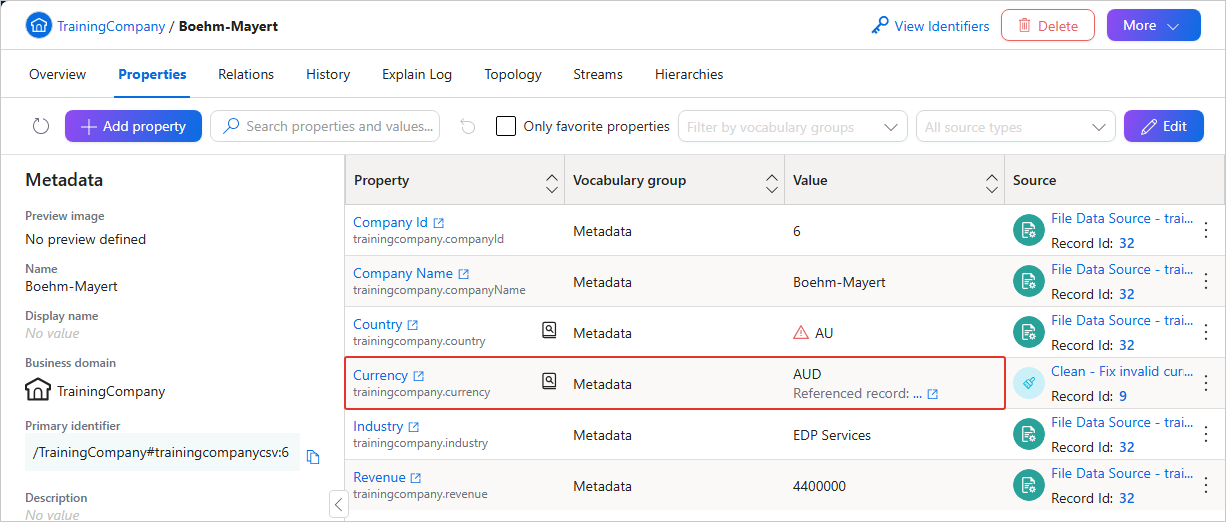Click the Add property button

coord(133,126)
